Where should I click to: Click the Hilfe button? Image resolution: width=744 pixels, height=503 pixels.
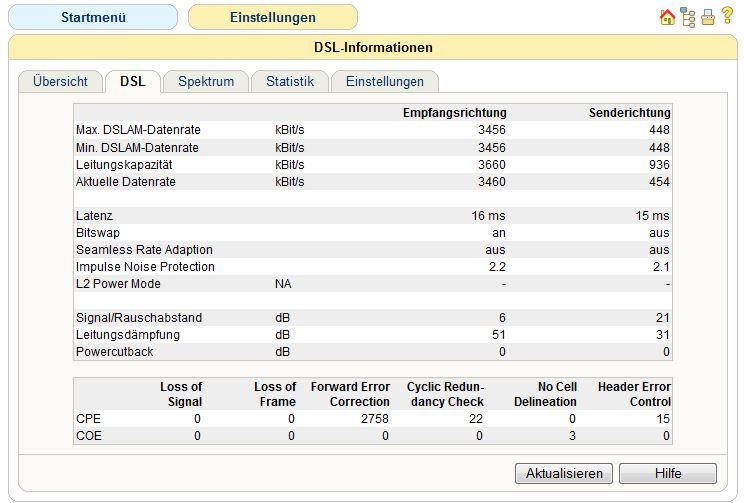[668, 474]
